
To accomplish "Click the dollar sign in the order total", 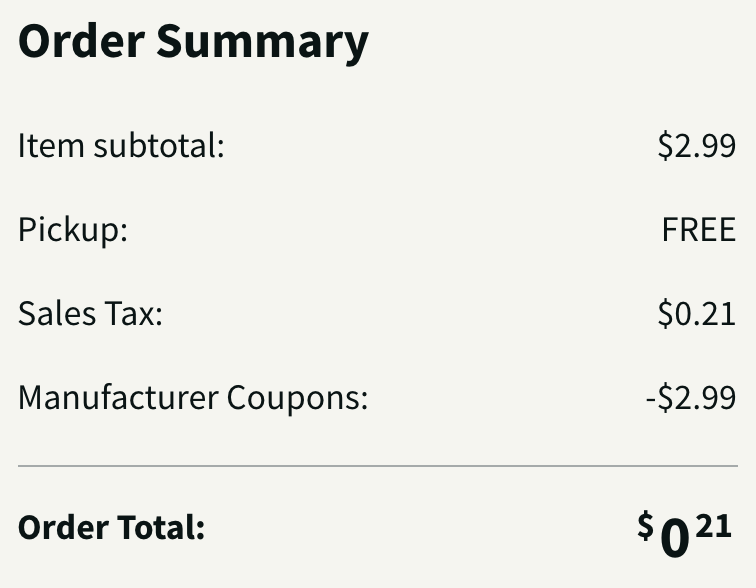I will pyautogui.click(x=645, y=525).
